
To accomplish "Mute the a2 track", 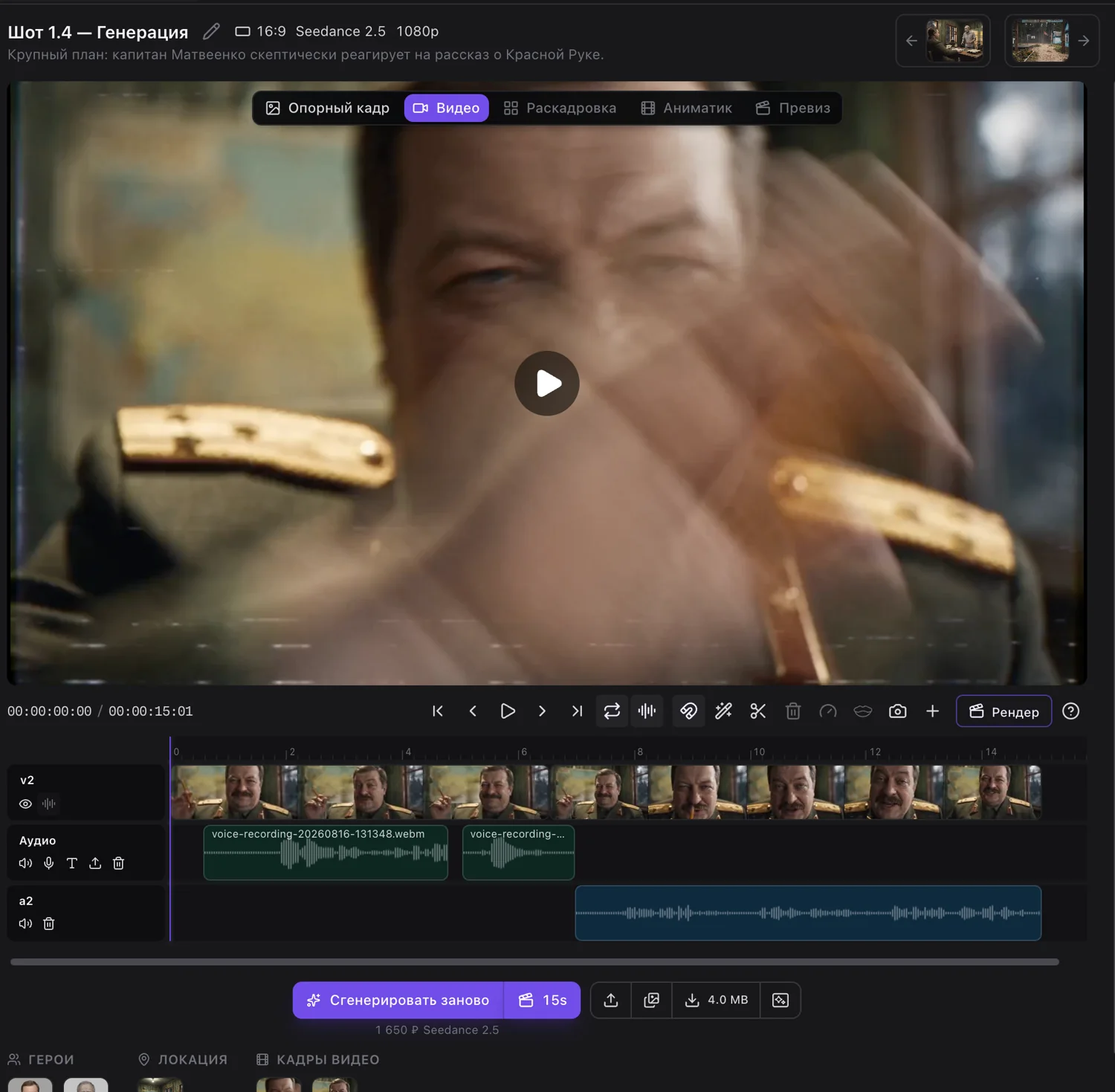I will [25, 923].
